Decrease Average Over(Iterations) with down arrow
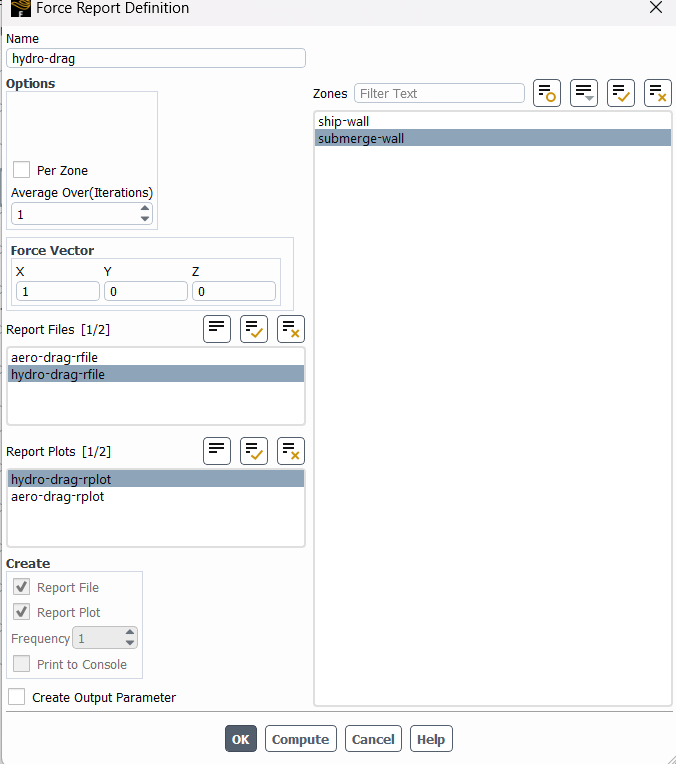This screenshot has width=676, height=764. 145,219
